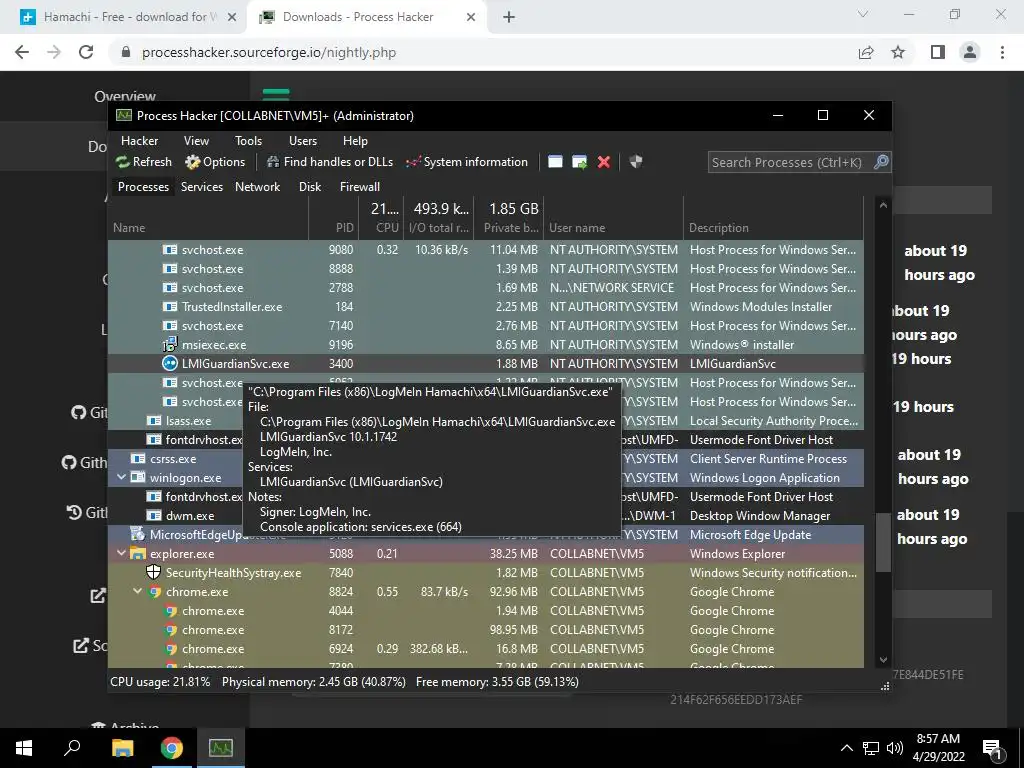1024x768 pixels.
Task: Click the 8:57 AM taskbar clock
Action: 938,739
